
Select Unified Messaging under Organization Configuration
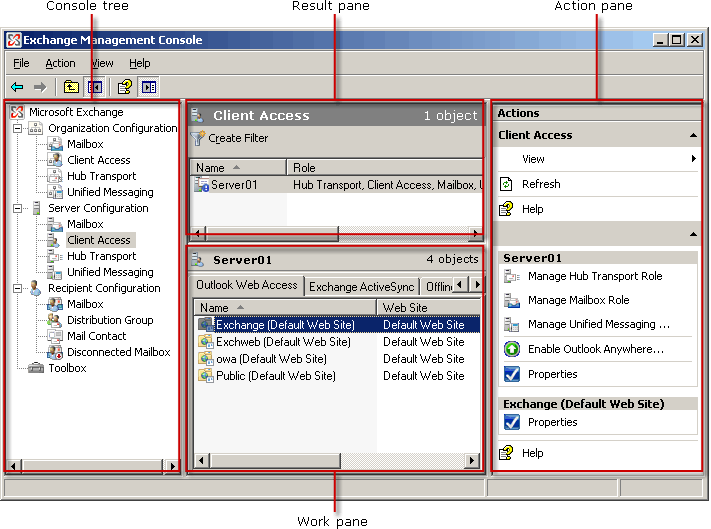pos(110,192)
